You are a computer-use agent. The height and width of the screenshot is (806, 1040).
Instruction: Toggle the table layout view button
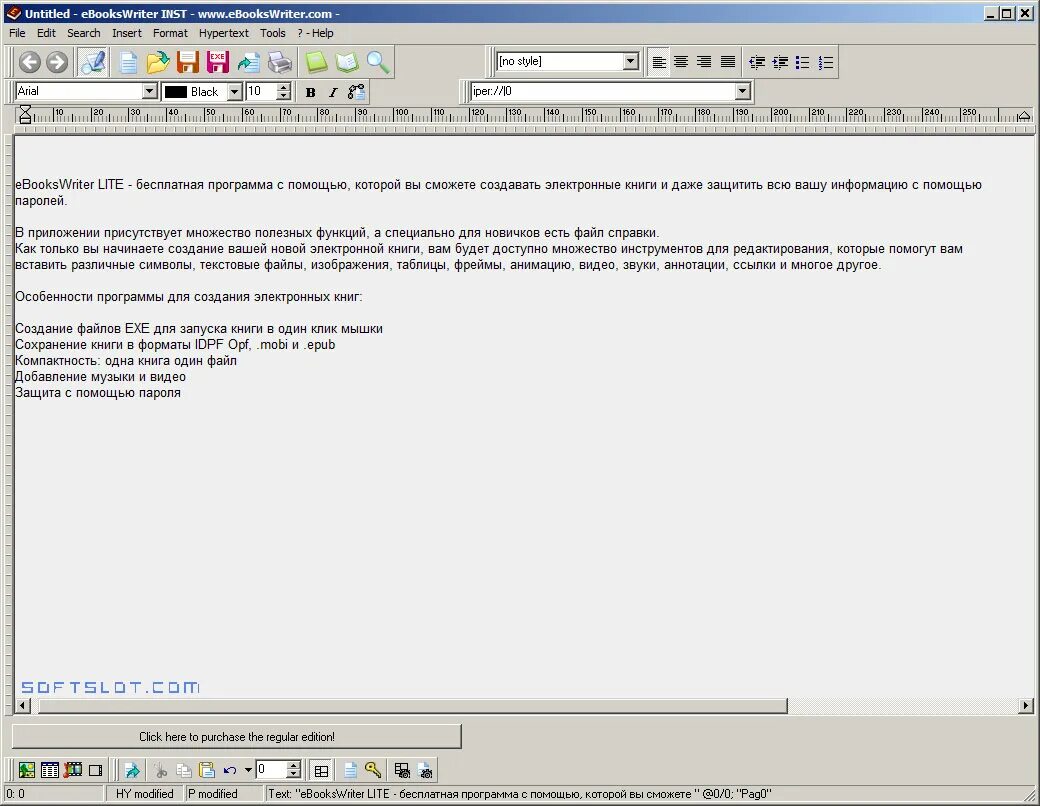tap(322, 770)
